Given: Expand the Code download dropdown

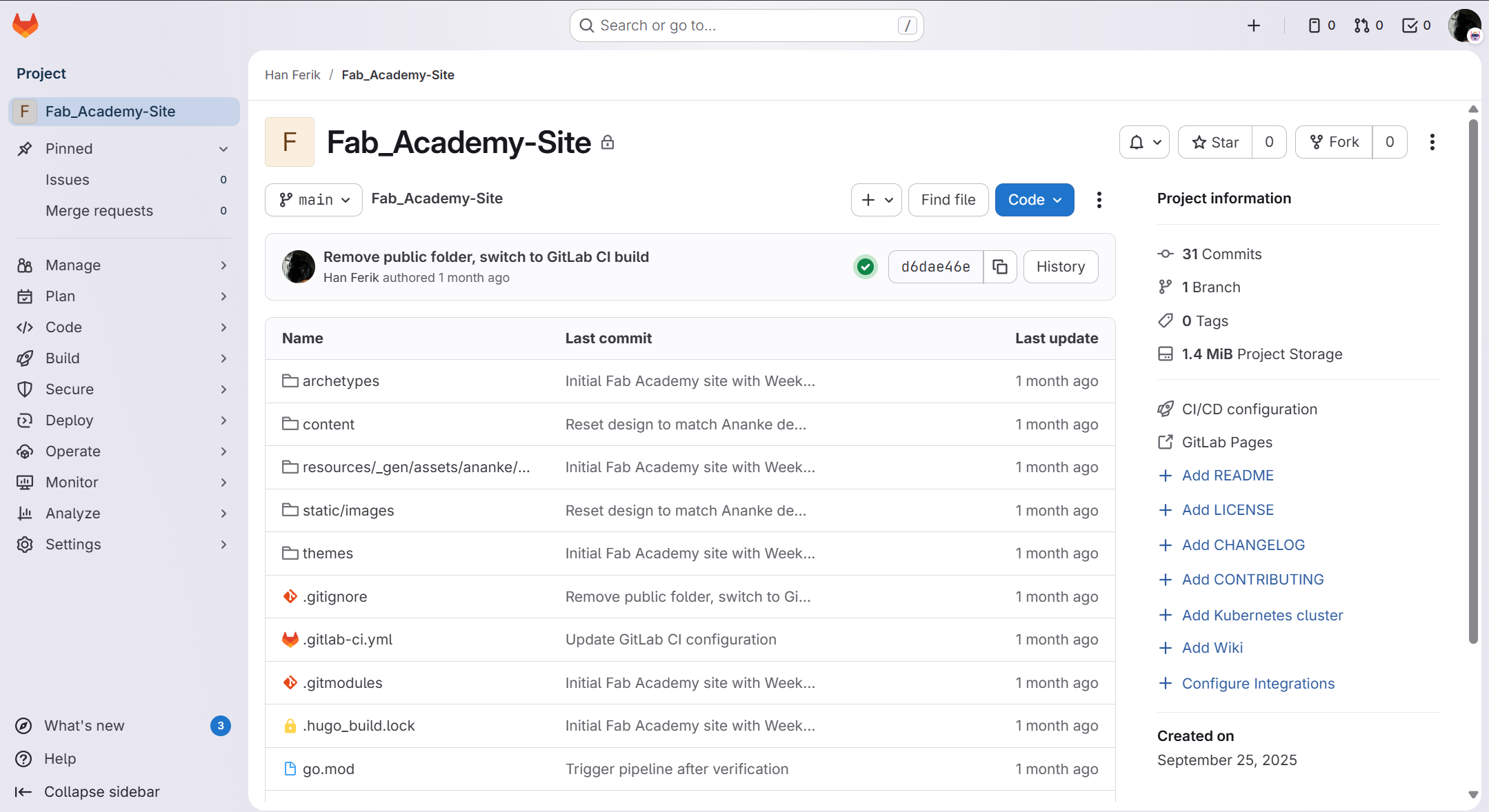Looking at the screenshot, I should [x=1057, y=200].
